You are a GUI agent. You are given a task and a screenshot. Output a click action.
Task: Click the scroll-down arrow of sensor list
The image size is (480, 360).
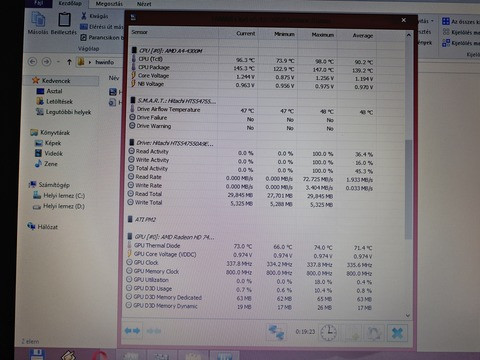point(408,315)
